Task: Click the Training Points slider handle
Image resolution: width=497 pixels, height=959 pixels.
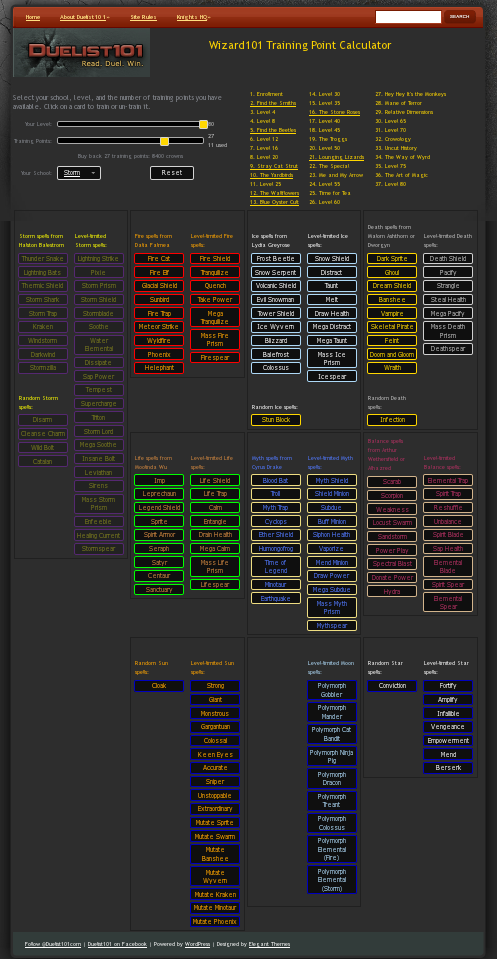Action: pyautogui.click(x=164, y=141)
